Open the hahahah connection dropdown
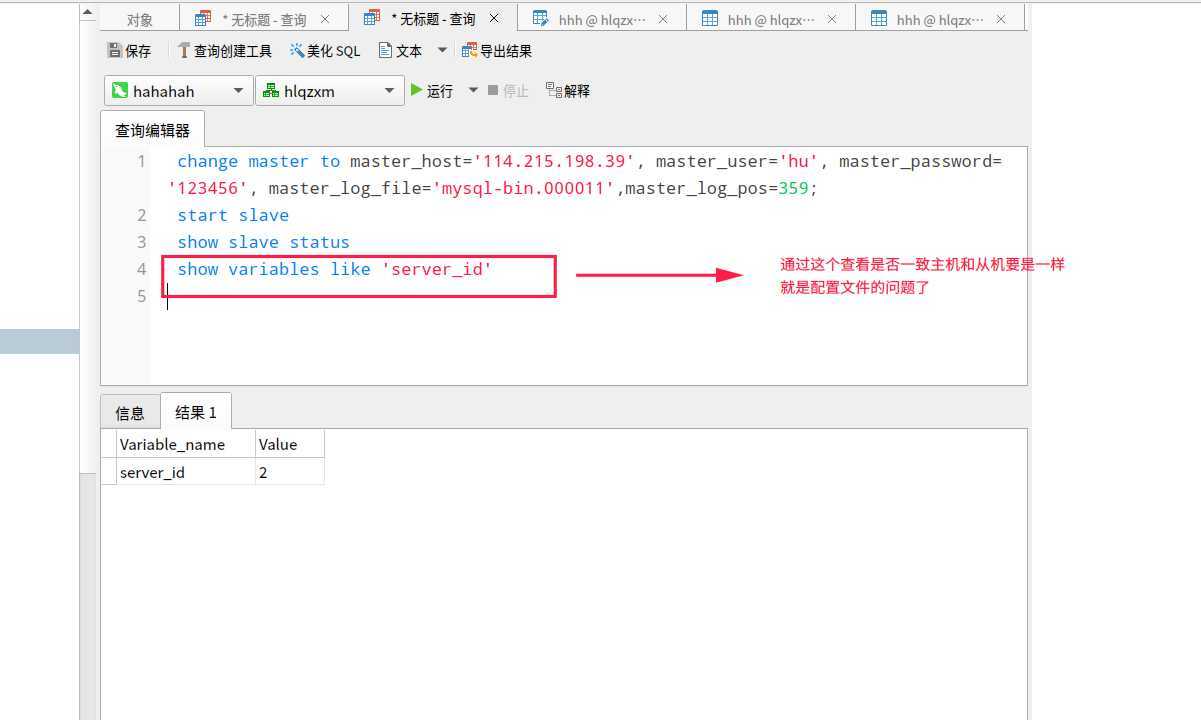This screenshot has width=1201, height=720. click(x=178, y=91)
